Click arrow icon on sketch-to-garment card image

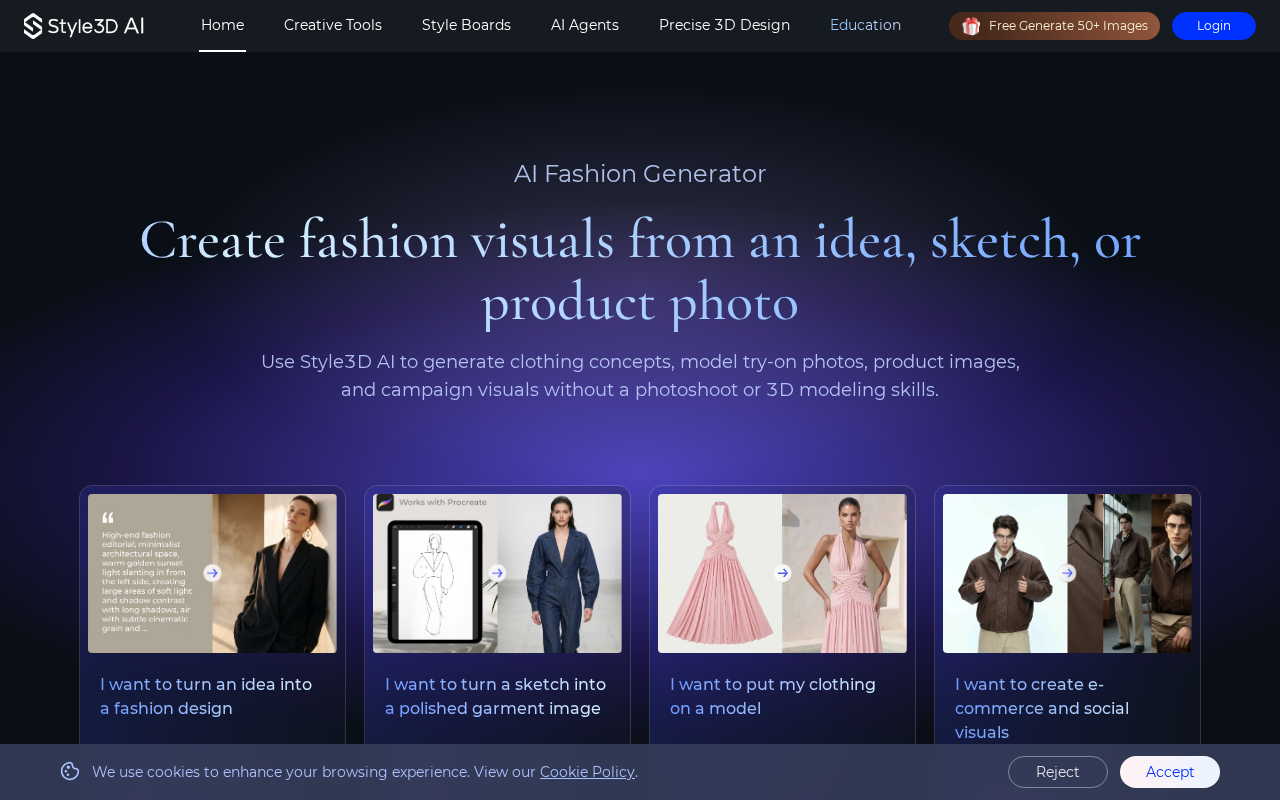497,573
